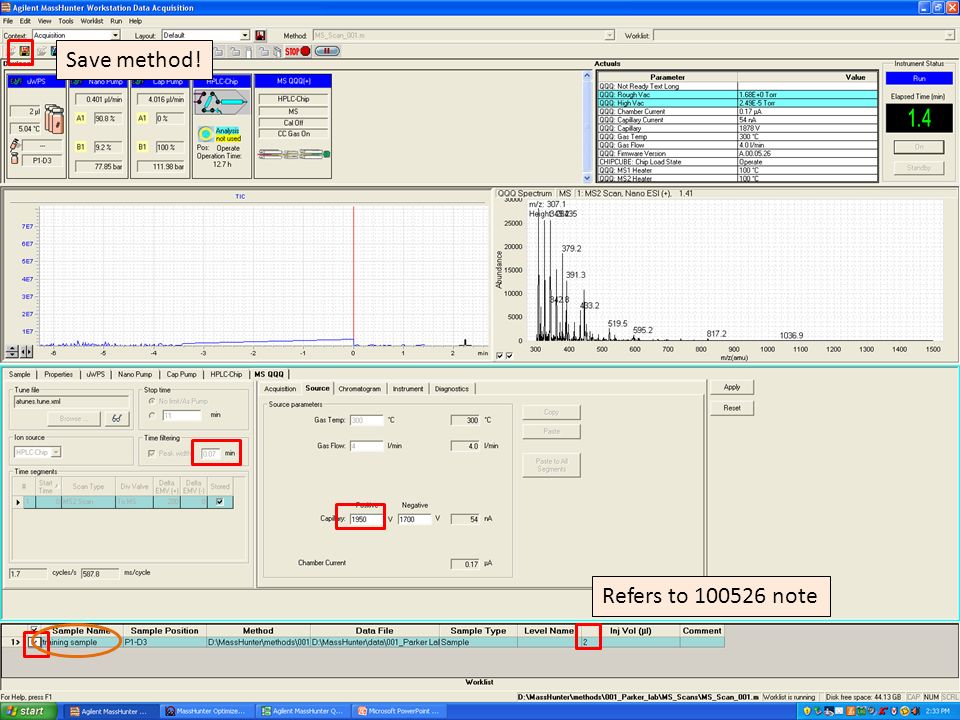
Task: Open the Tools menu
Action: pyautogui.click(x=66, y=21)
